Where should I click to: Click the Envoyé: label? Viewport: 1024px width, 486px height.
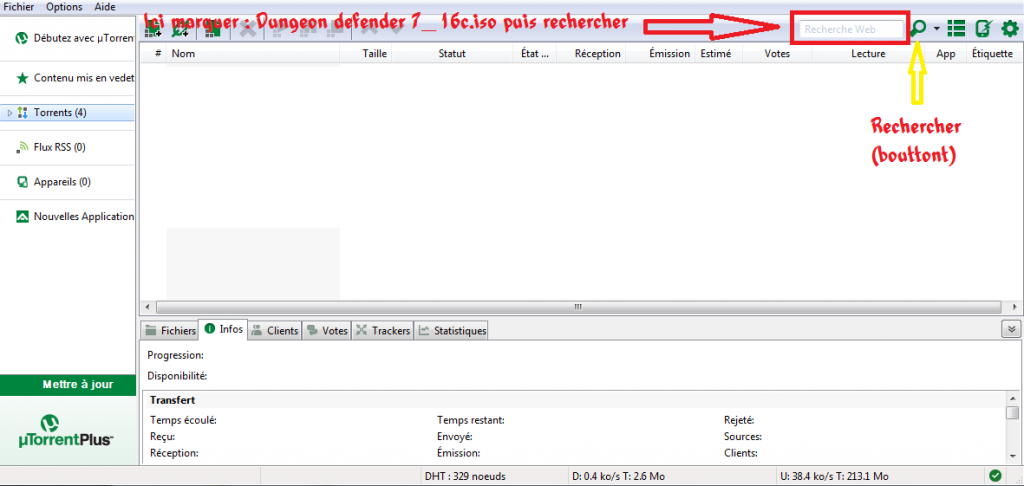[x=455, y=436]
